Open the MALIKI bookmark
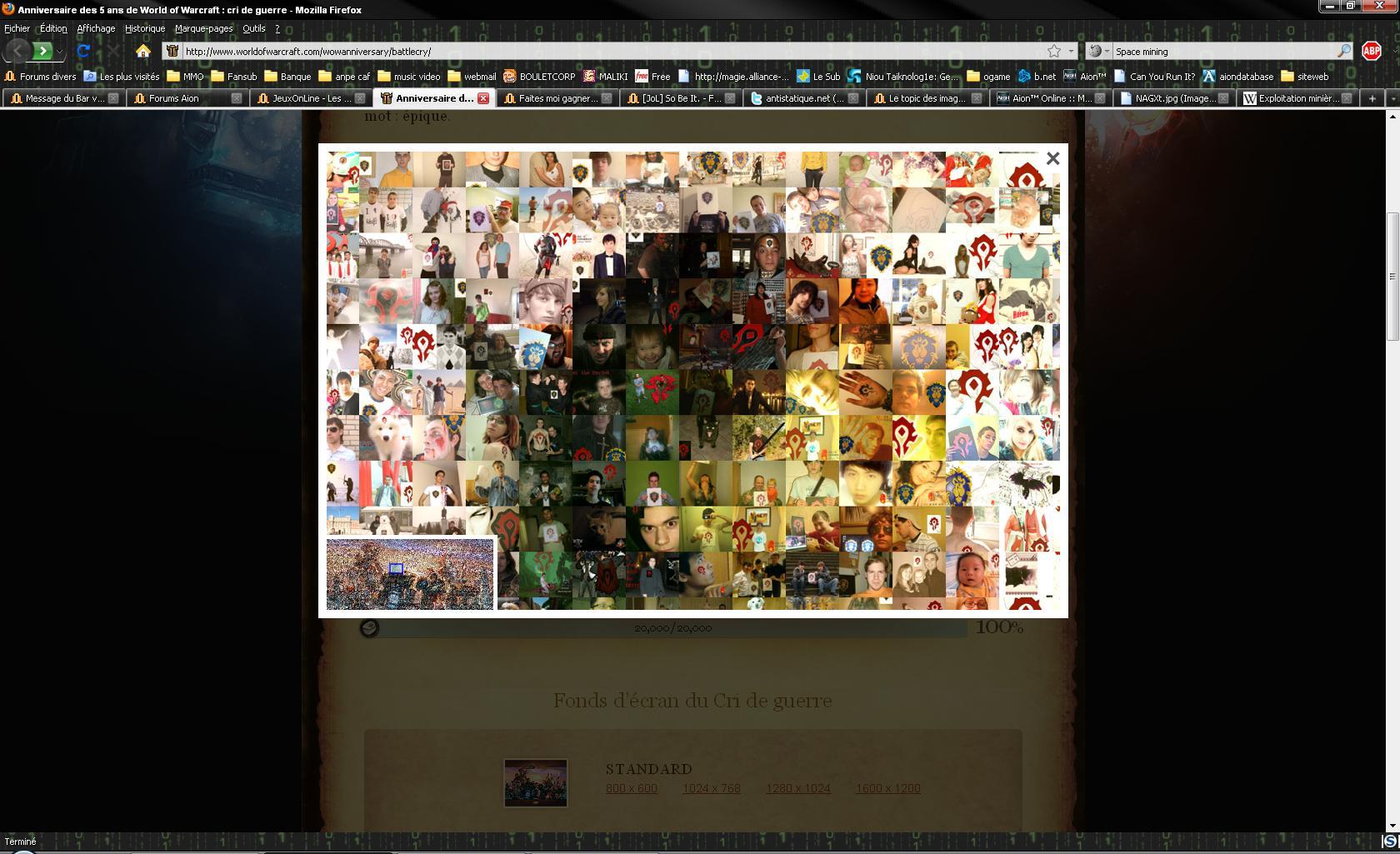Screen dimensions: 1400x854 (606, 77)
